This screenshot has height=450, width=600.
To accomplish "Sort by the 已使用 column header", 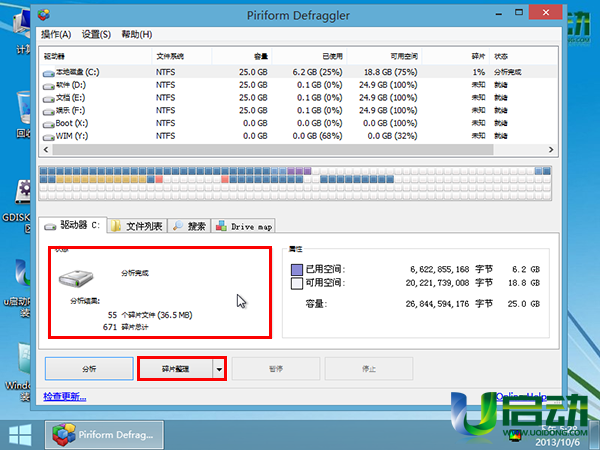I will 309,56.
